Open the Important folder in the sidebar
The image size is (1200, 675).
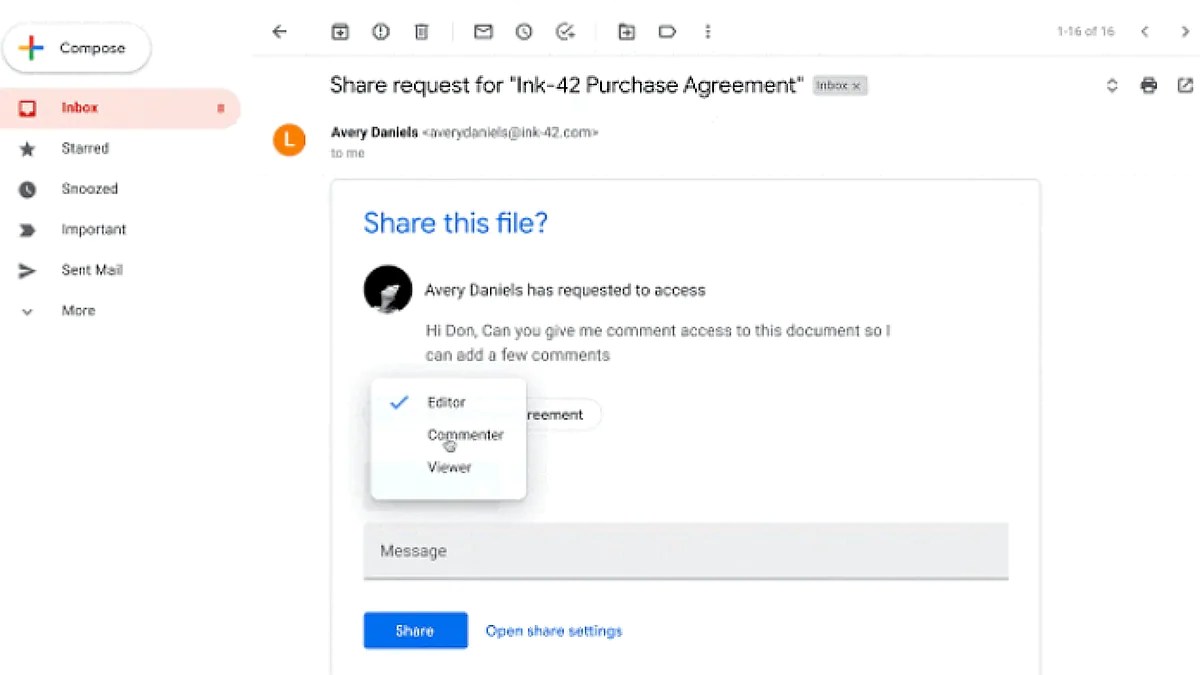click(x=93, y=229)
